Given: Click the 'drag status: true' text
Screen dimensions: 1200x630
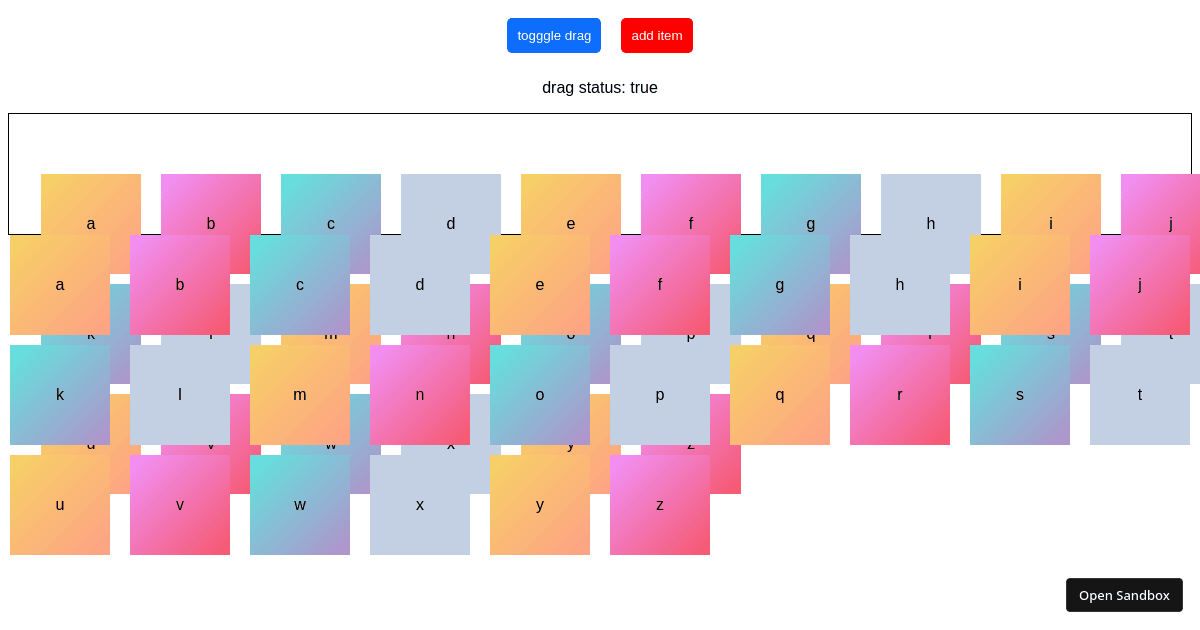Looking at the screenshot, I should (599, 88).
